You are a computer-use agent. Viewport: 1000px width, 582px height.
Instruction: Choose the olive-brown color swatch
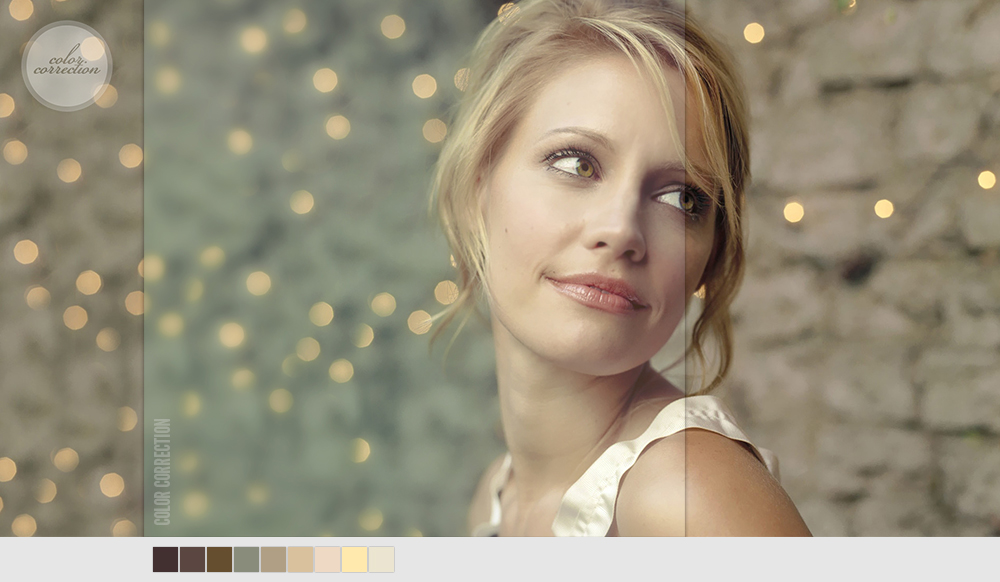219,560
